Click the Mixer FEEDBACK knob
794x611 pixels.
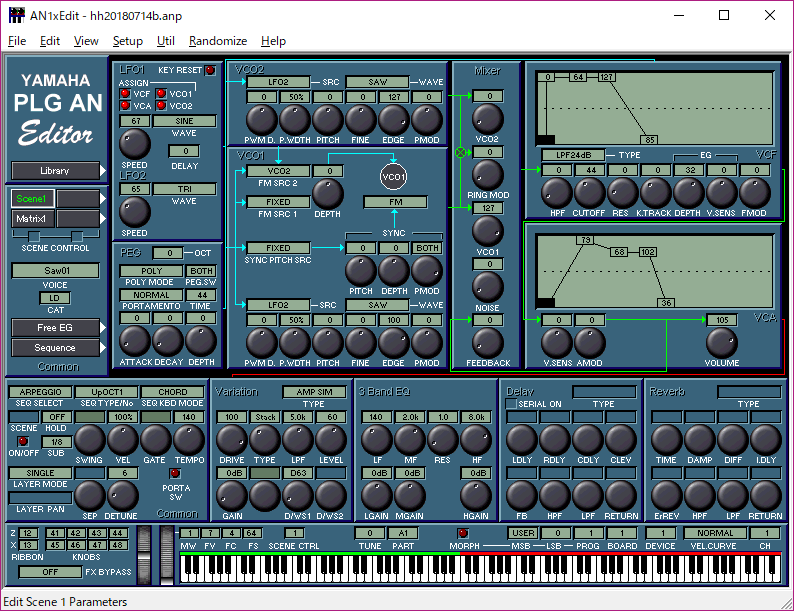487,343
